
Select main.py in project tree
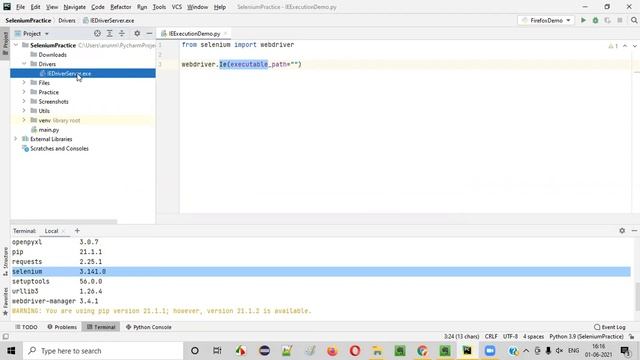click(49, 130)
